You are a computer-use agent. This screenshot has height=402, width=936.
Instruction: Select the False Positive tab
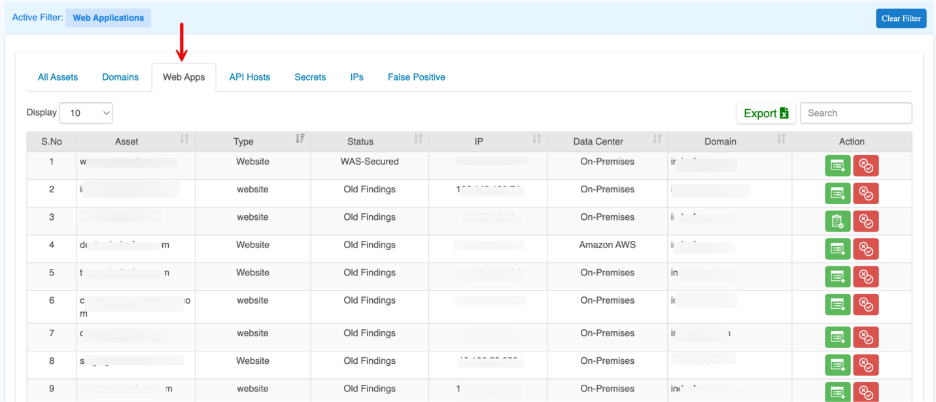(x=416, y=77)
